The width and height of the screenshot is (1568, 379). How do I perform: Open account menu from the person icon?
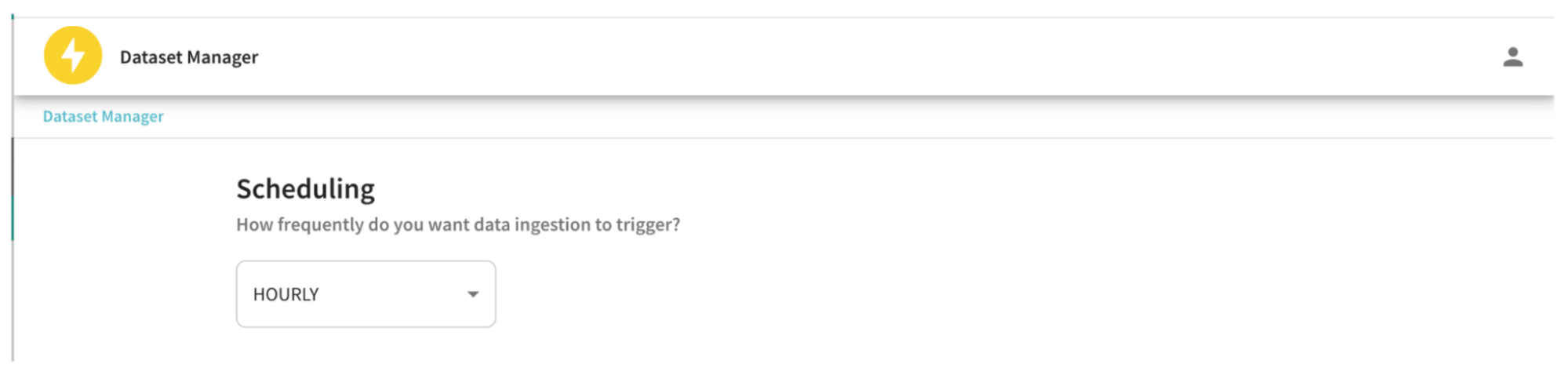(1512, 57)
